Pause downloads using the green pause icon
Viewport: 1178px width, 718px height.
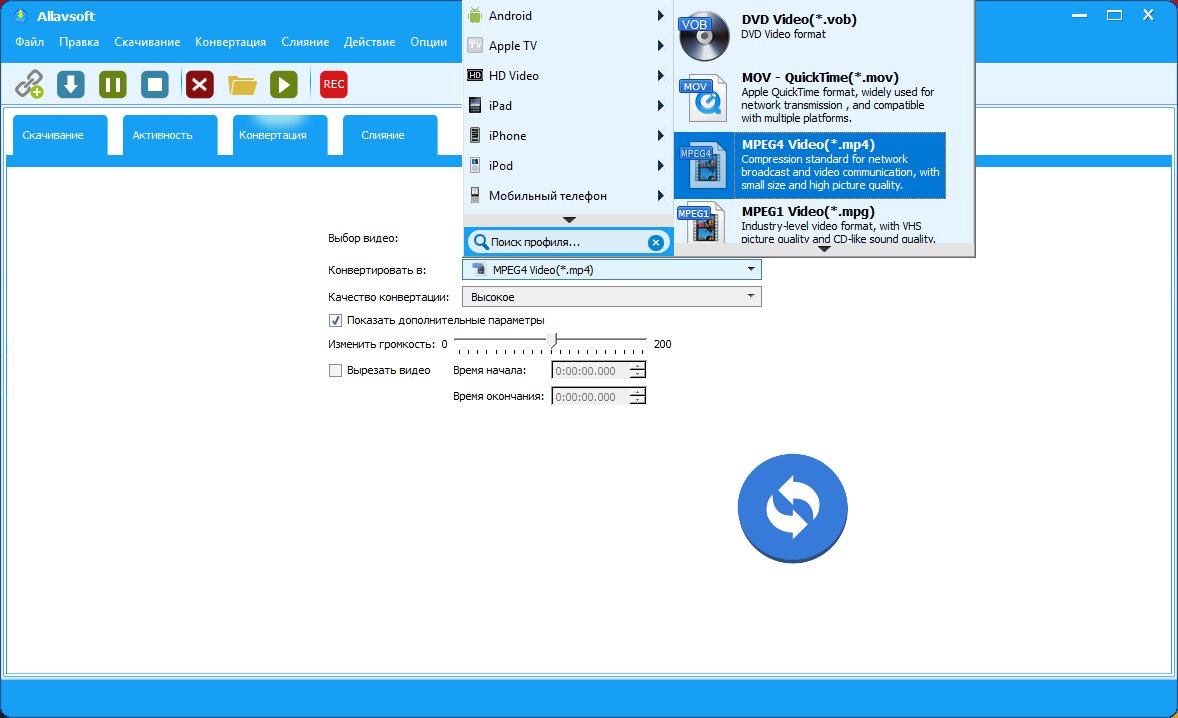pyautogui.click(x=113, y=85)
